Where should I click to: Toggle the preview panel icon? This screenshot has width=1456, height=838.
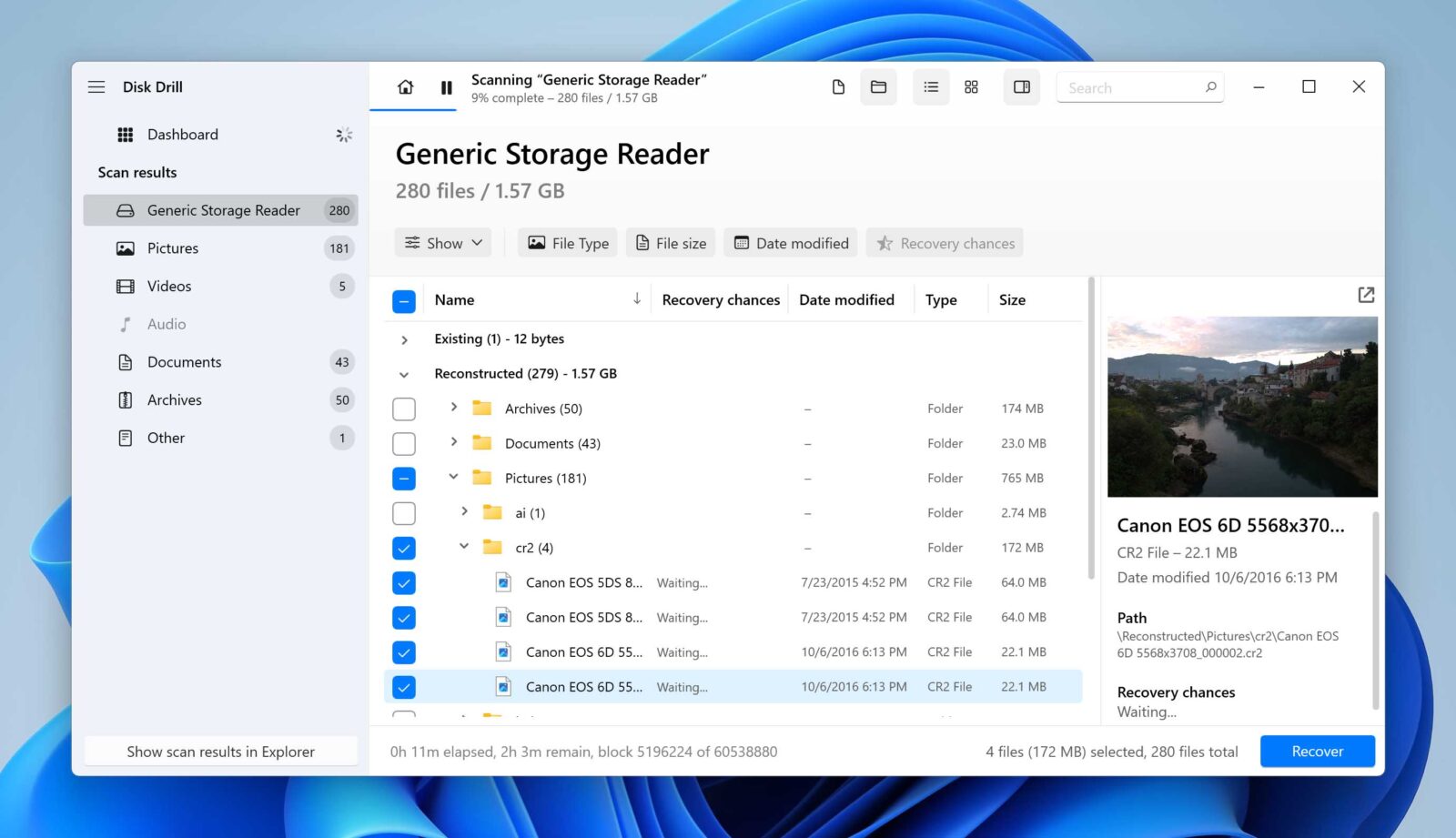[x=1022, y=87]
